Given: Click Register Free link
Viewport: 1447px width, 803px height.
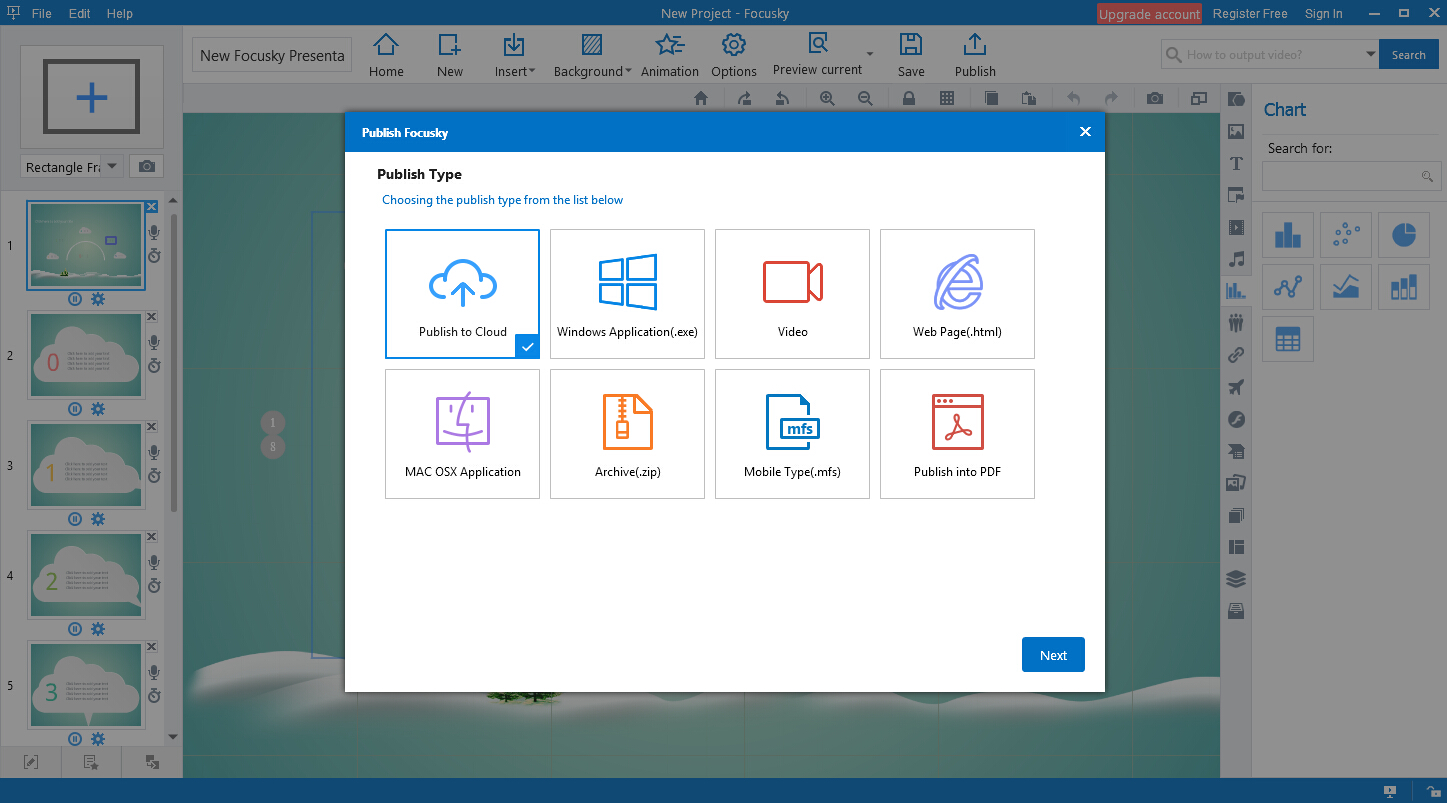Looking at the screenshot, I should point(1250,14).
